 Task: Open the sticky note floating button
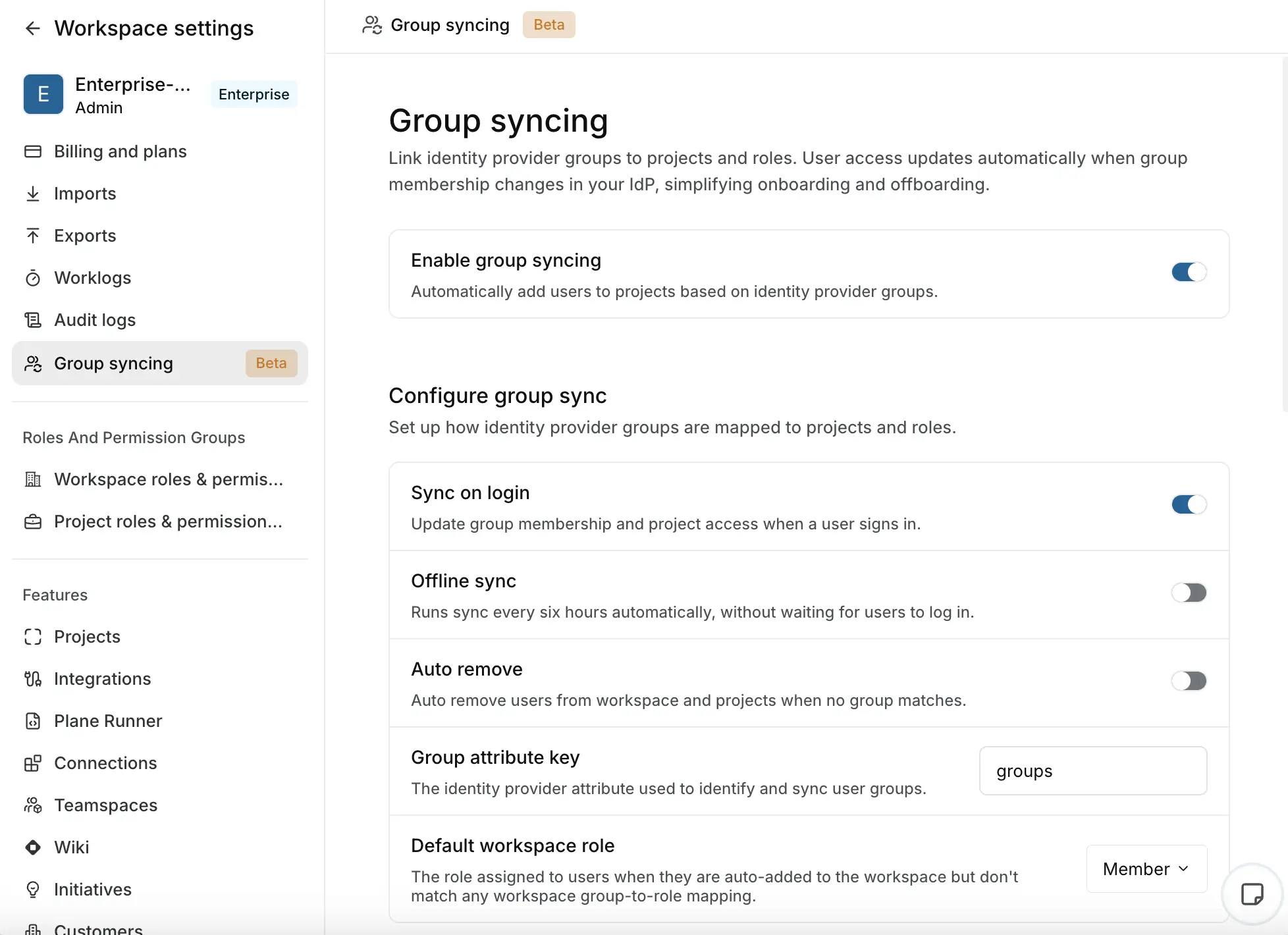click(x=1252, y=894)
